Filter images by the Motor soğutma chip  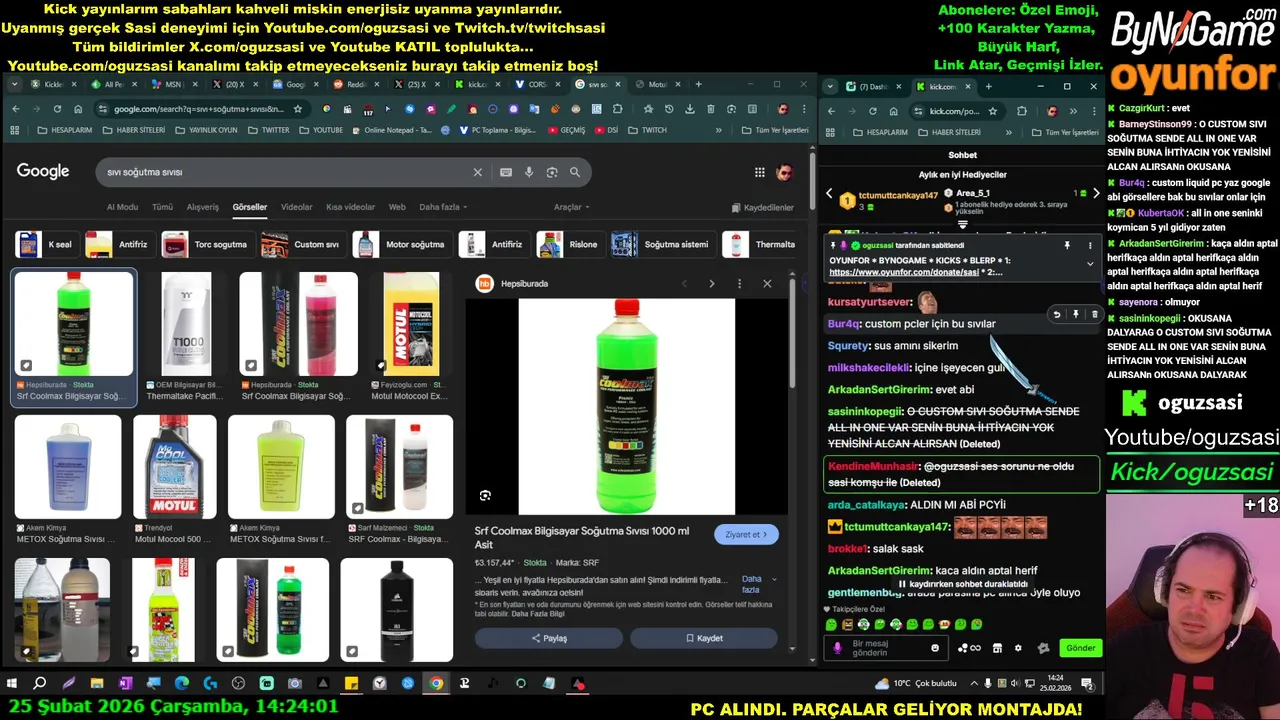click(402, 244)
